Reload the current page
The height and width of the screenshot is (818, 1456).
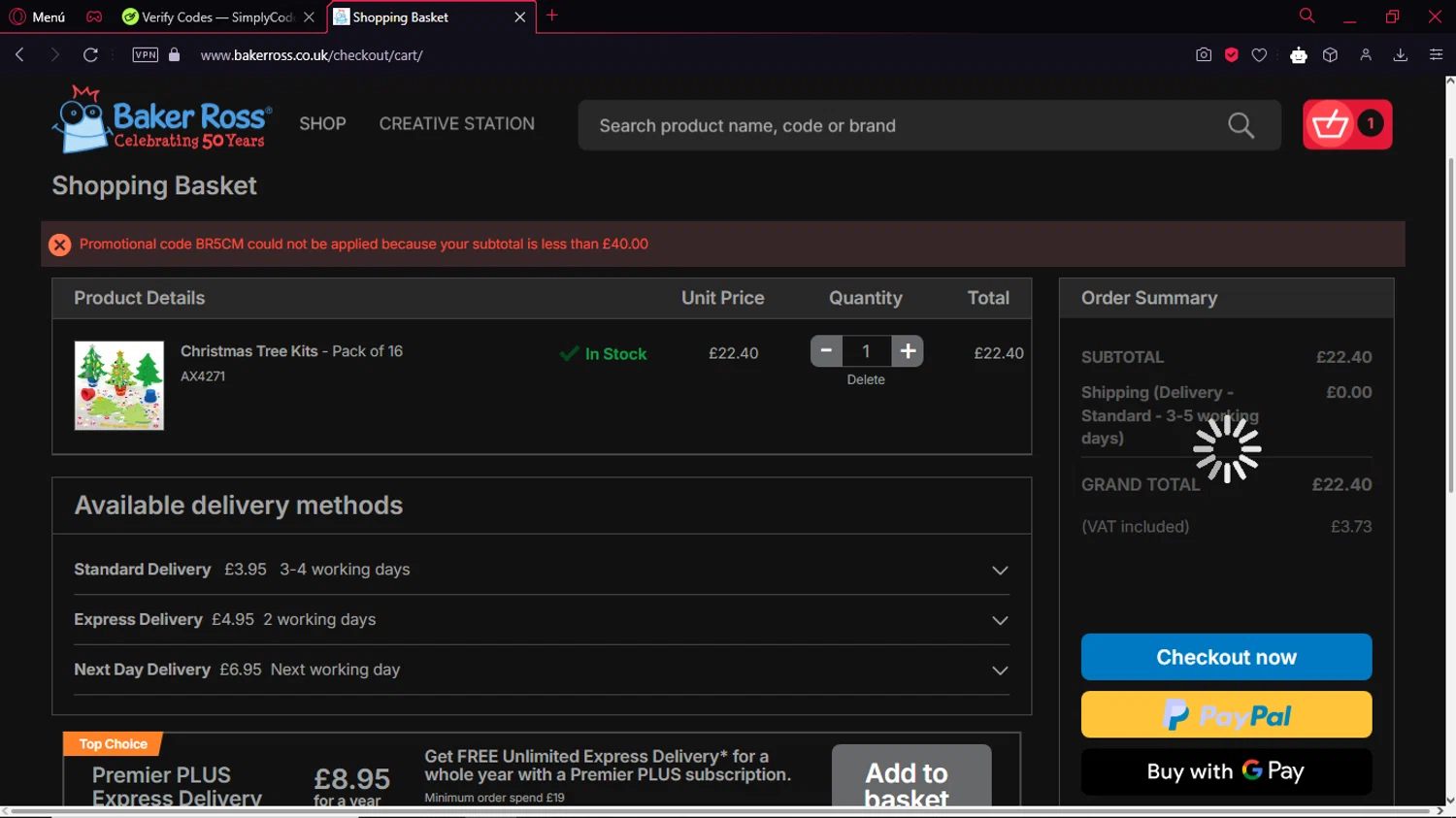coord(90,55)
